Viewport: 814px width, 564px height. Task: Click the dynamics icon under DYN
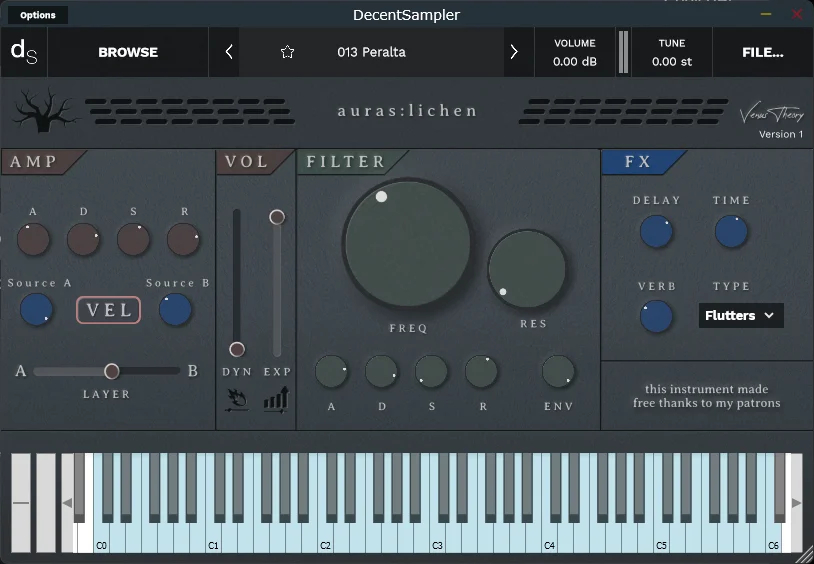pyautogui.click(x=237, y=400)
